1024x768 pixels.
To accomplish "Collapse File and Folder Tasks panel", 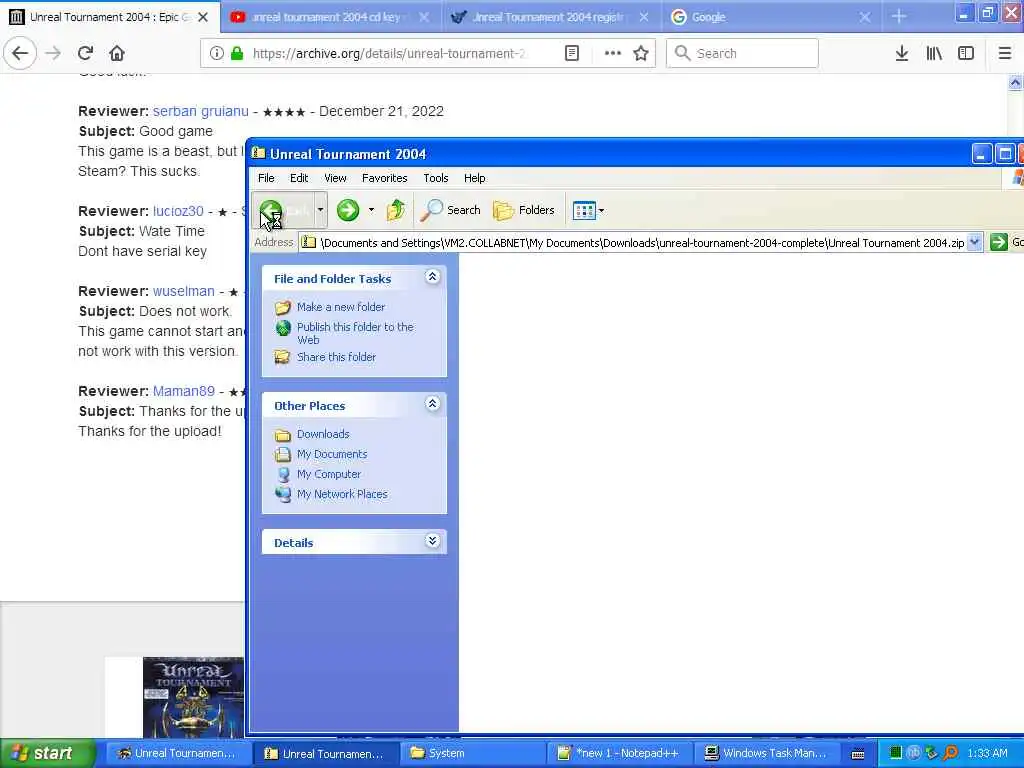I will (432, 277).
